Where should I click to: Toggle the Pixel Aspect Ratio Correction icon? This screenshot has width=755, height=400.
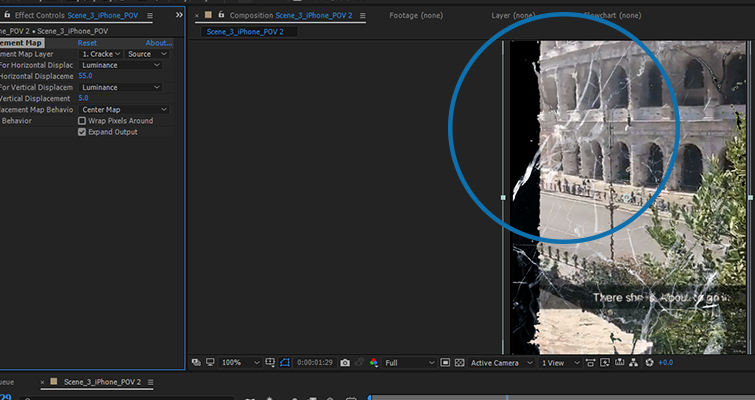point(590,362)
